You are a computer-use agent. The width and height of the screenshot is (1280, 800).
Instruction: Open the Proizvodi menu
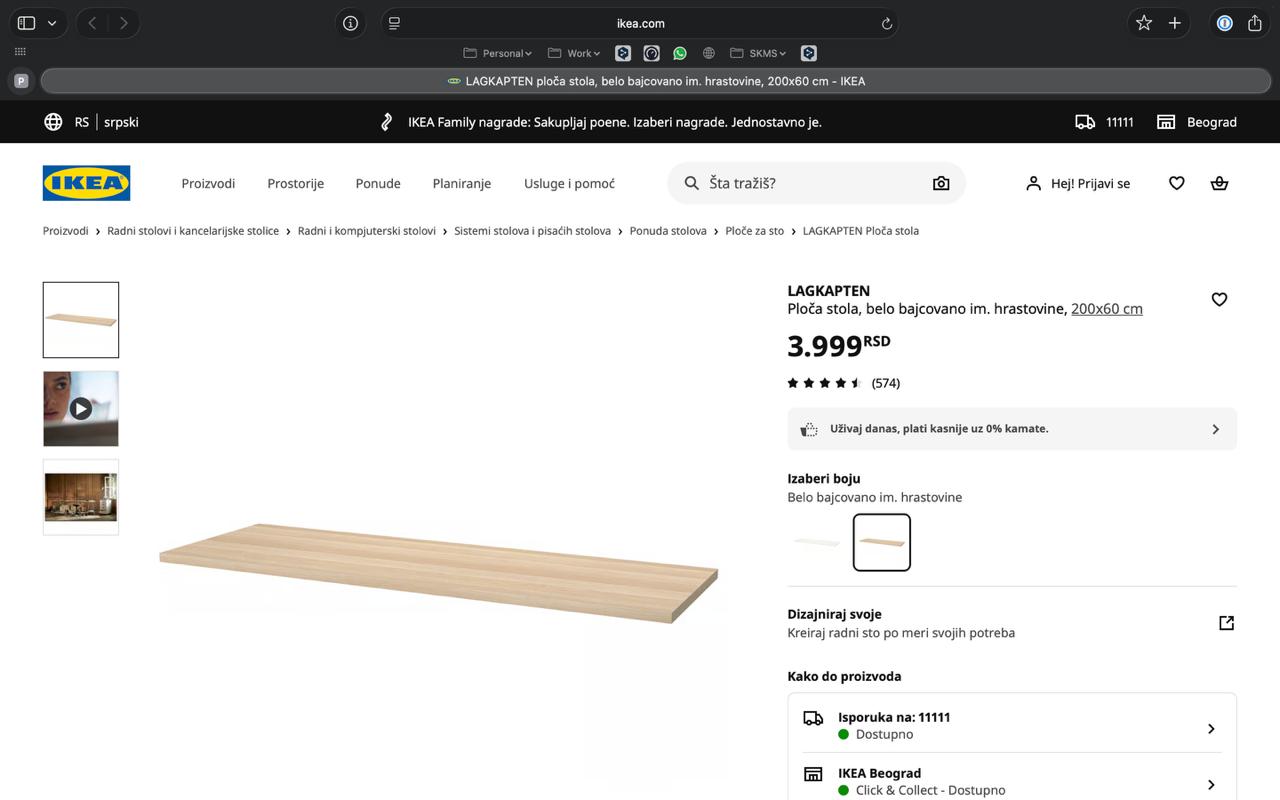[208, 183]
